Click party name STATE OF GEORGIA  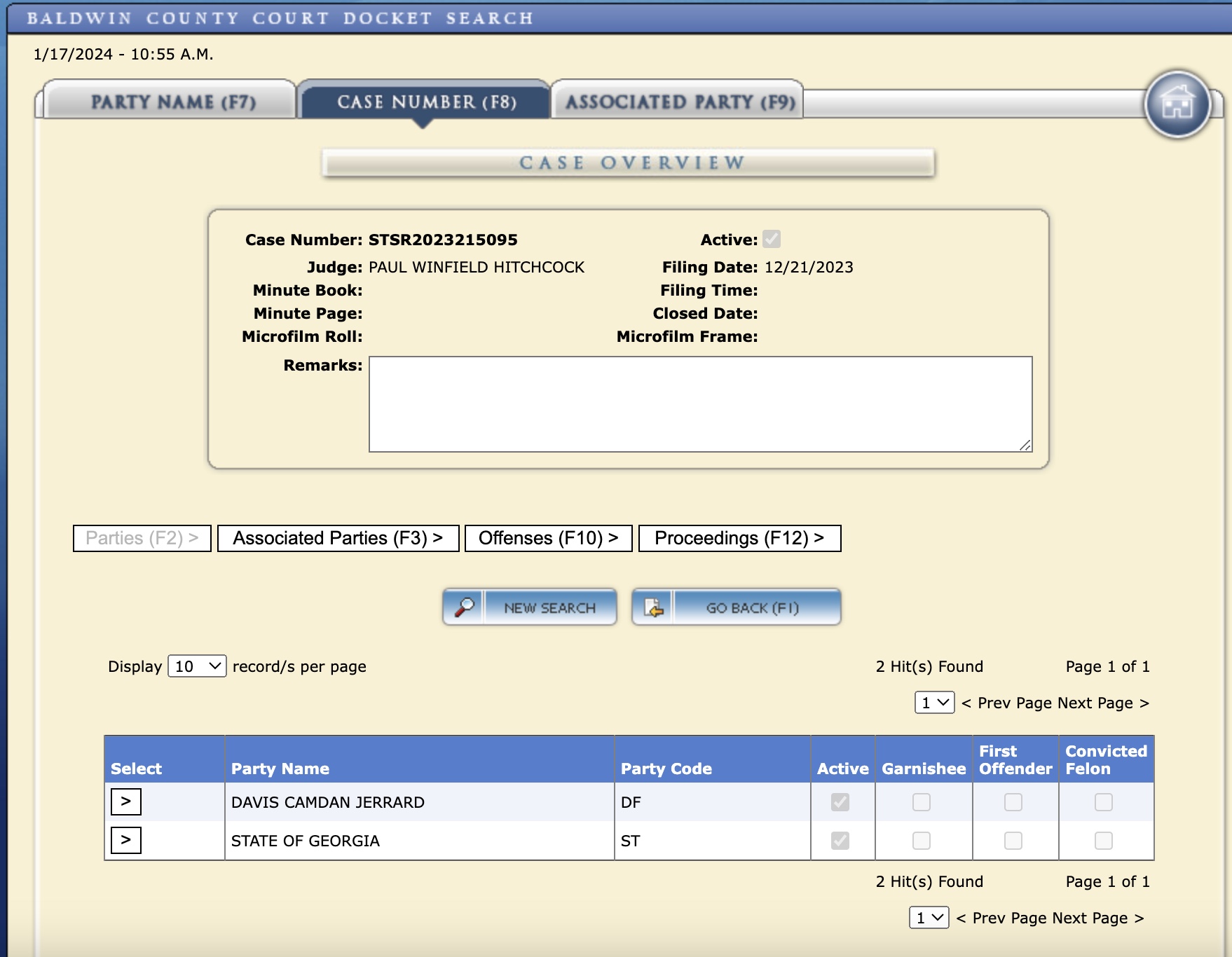point(306,841)
